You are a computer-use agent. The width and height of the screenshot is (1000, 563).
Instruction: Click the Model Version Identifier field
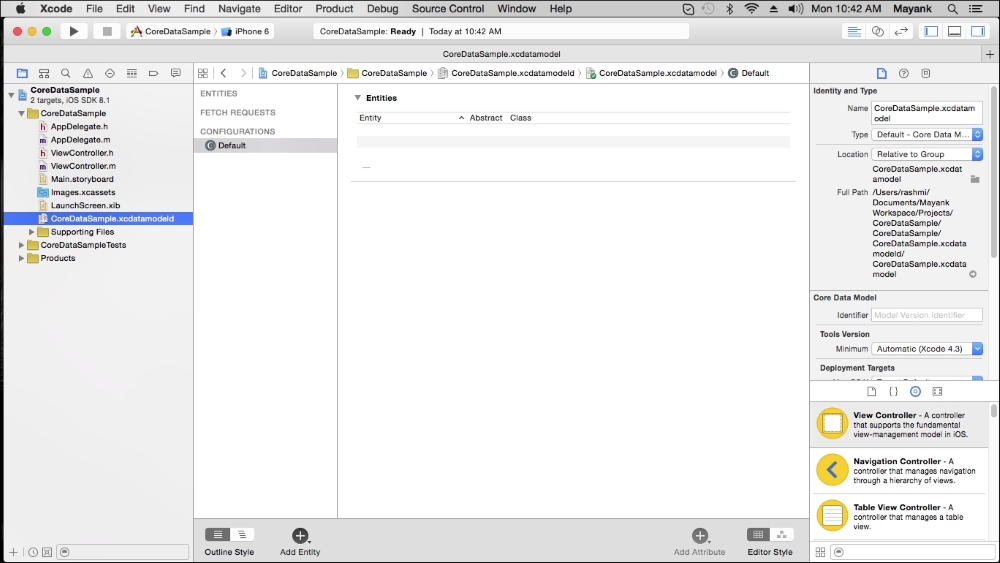pos(927,315)
